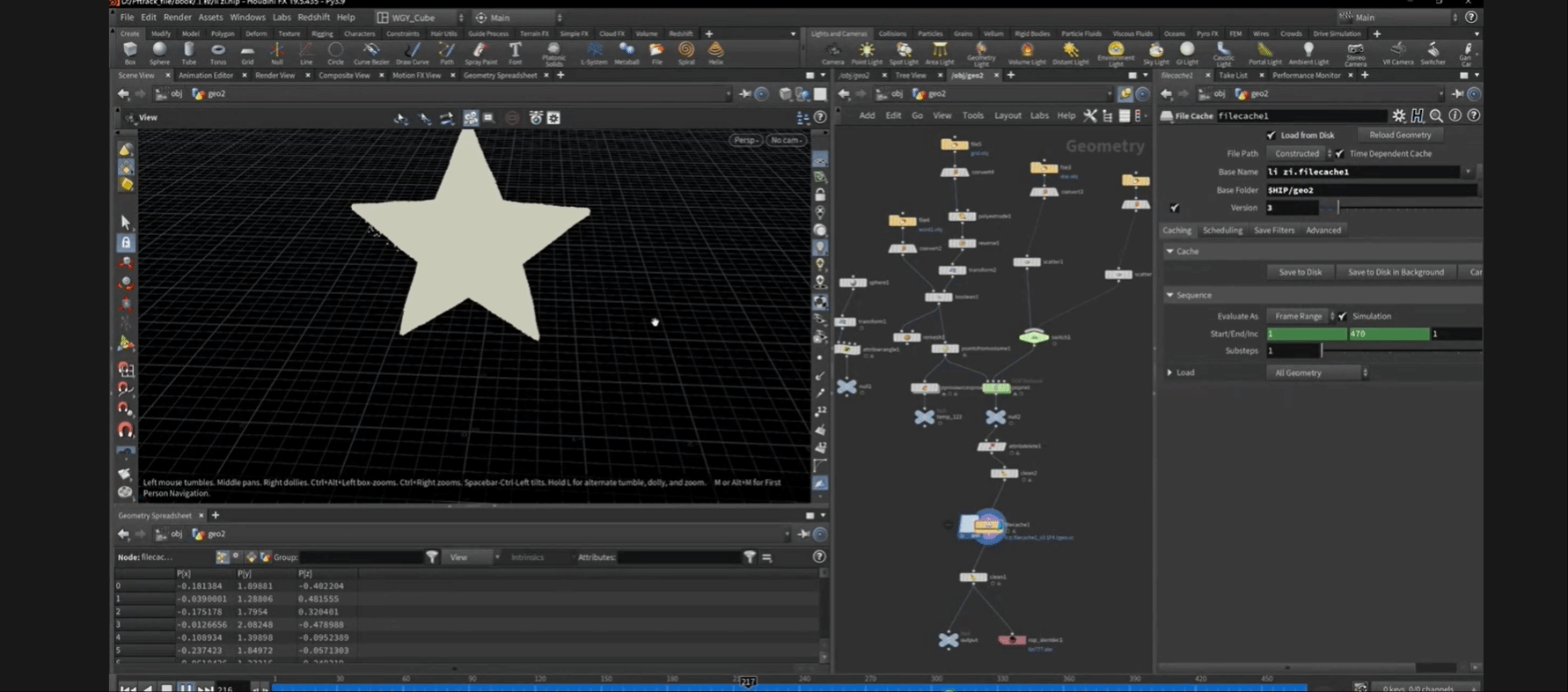Toggle Time Dependent Cache checkbox

[x=1339, y=154]
